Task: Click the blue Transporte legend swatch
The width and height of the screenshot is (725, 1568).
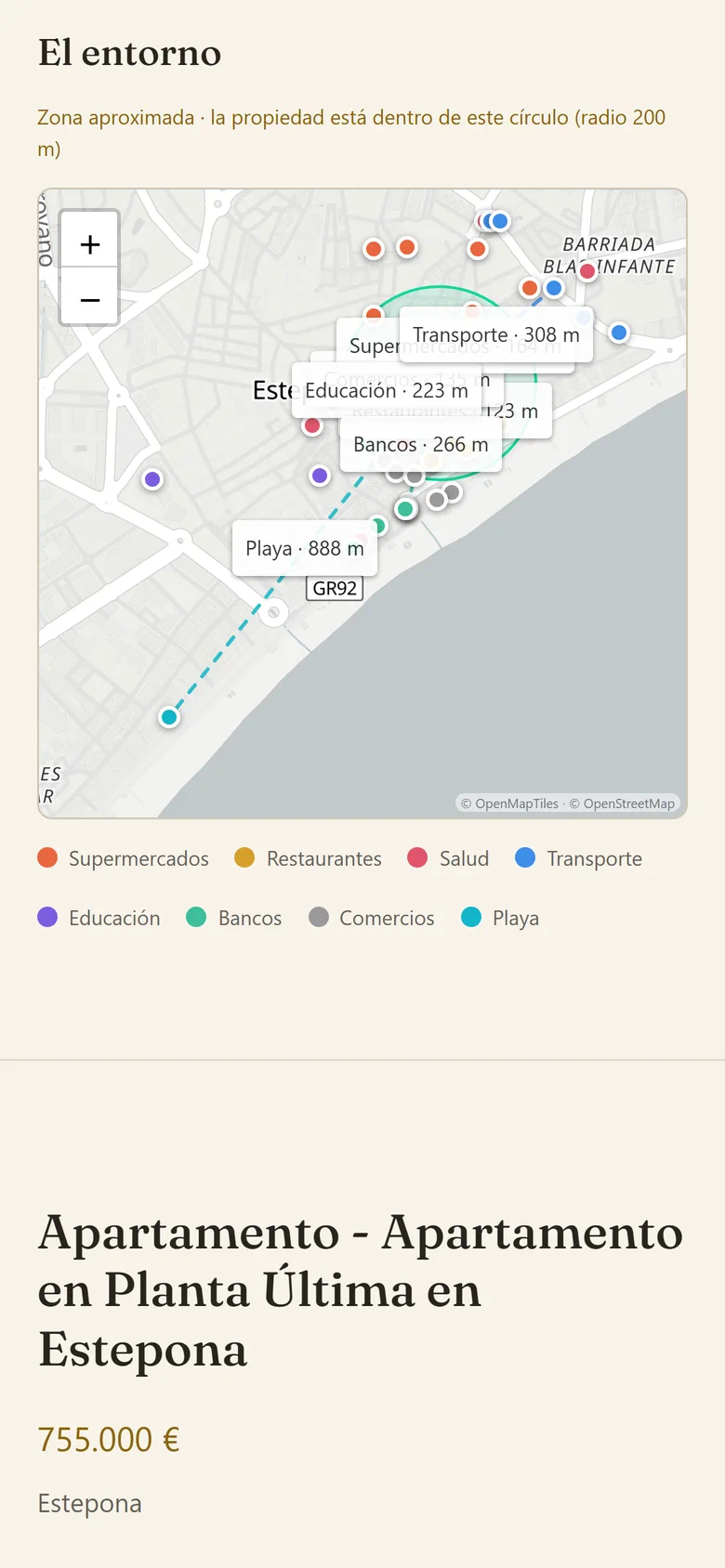Action: [x=525, y=857]
